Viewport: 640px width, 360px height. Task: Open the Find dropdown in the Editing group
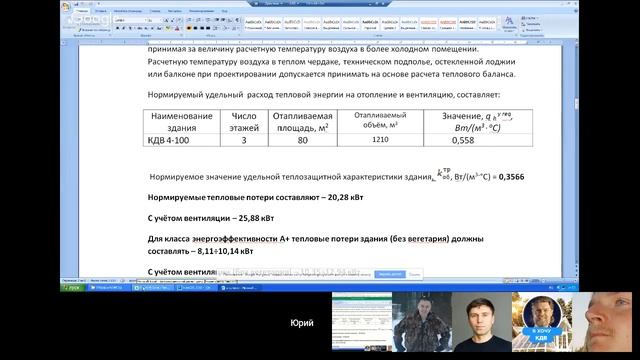coord(531,18)
